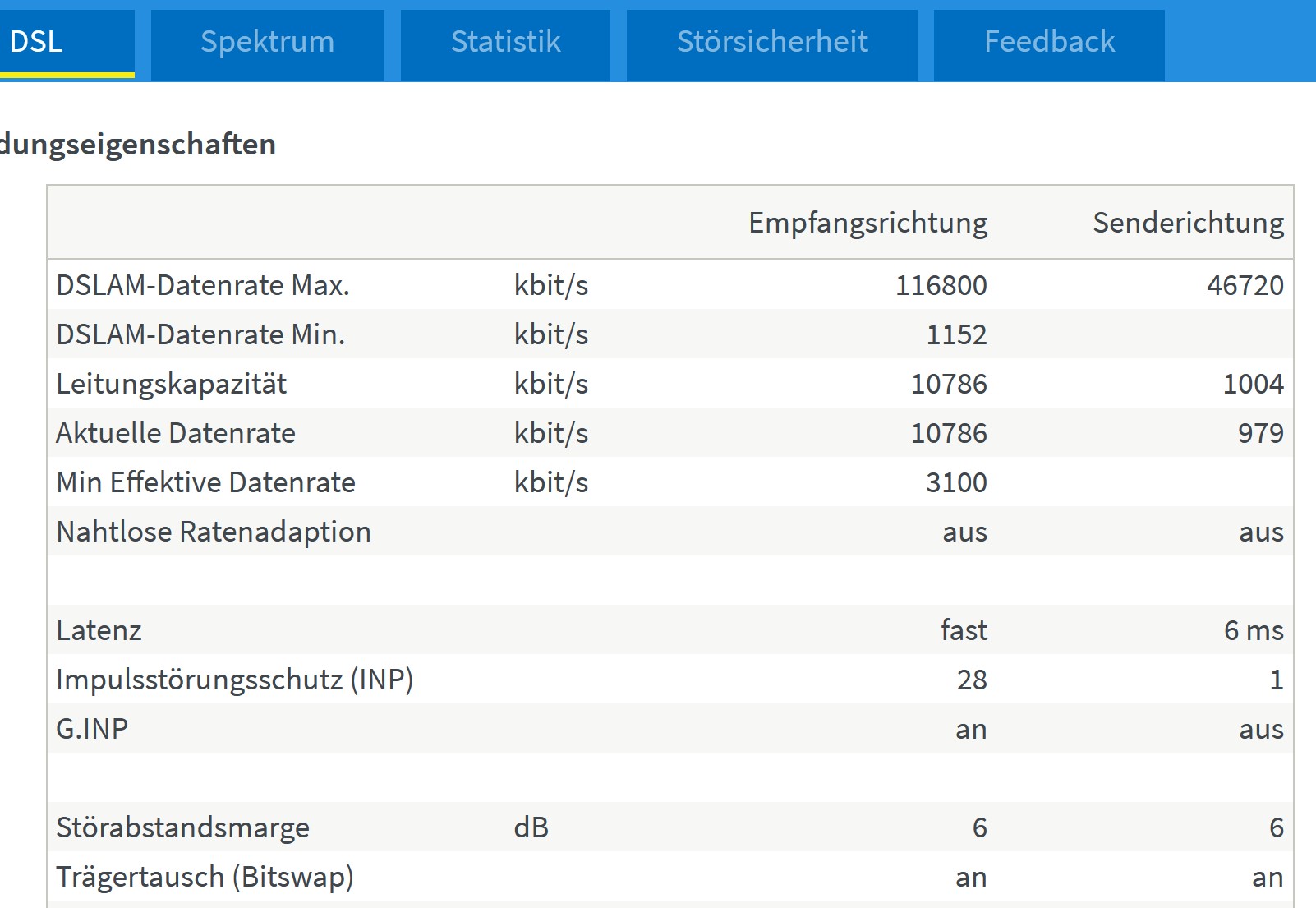Open the Feedback tab

click(1049, 44)
